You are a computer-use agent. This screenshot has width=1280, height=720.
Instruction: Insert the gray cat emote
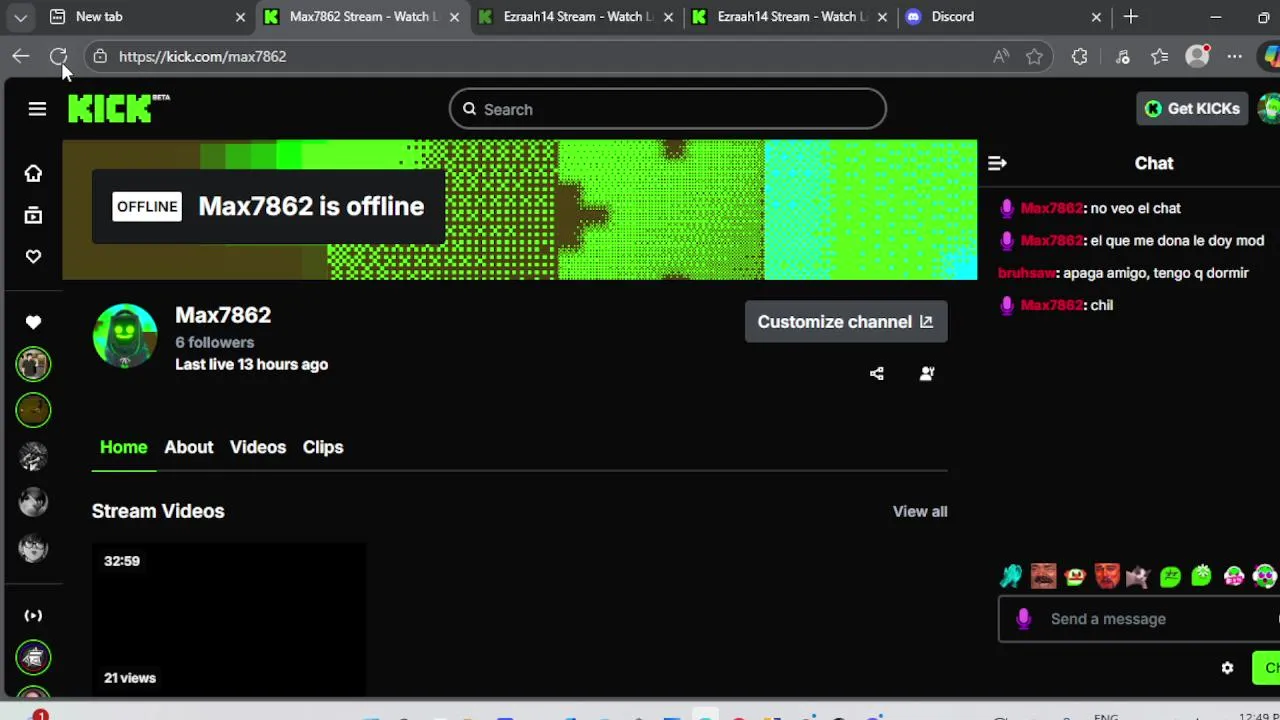coord(1138,576)
